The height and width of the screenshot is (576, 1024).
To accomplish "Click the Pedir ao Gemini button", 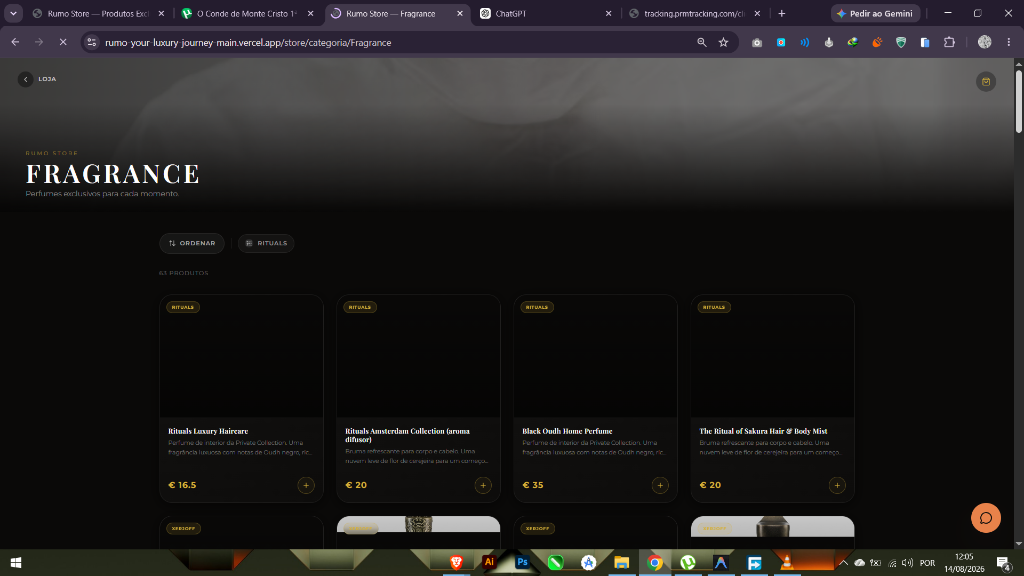I will point(875,13).
